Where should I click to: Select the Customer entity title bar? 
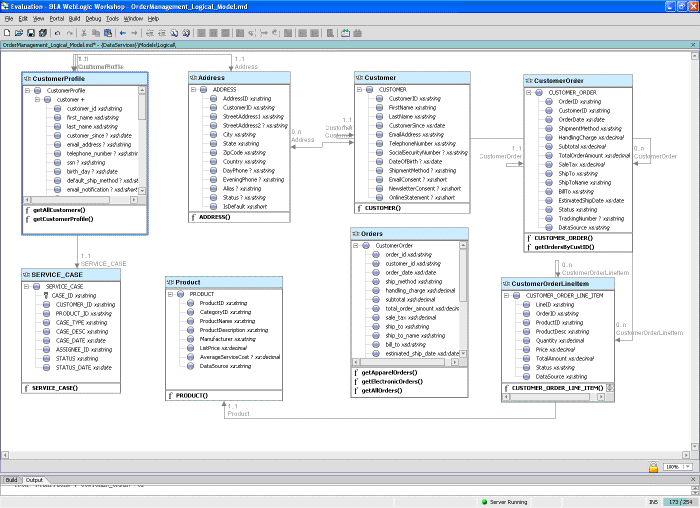tap(412, 78)
